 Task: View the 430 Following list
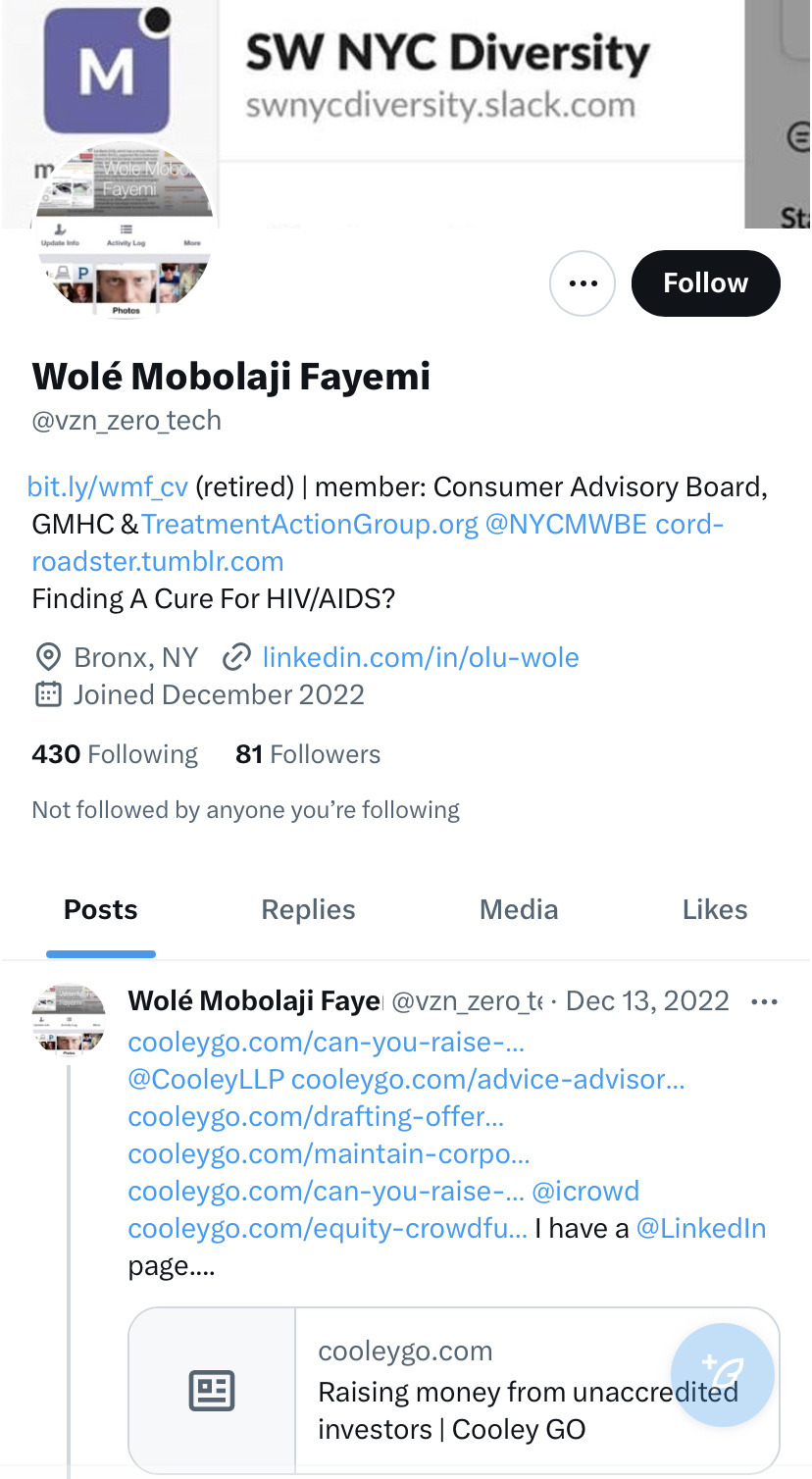[x=115, y=754]
